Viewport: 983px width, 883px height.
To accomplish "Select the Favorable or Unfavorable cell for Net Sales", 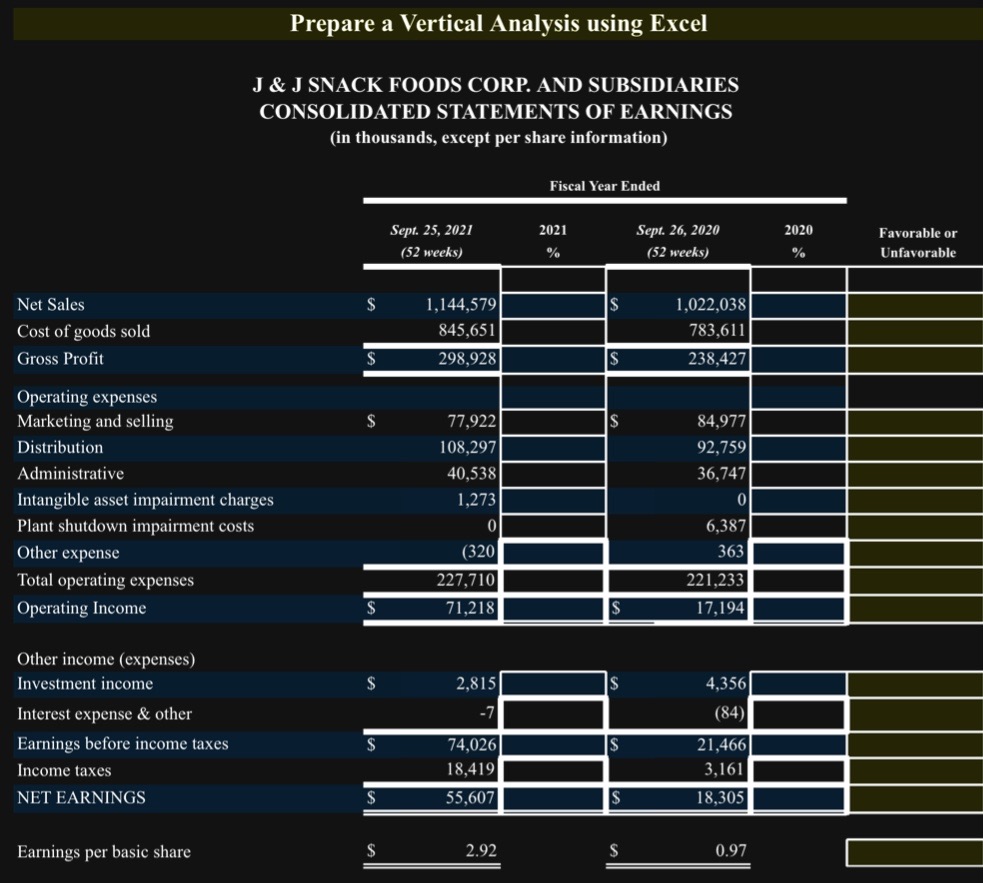I will pos(915,304).
